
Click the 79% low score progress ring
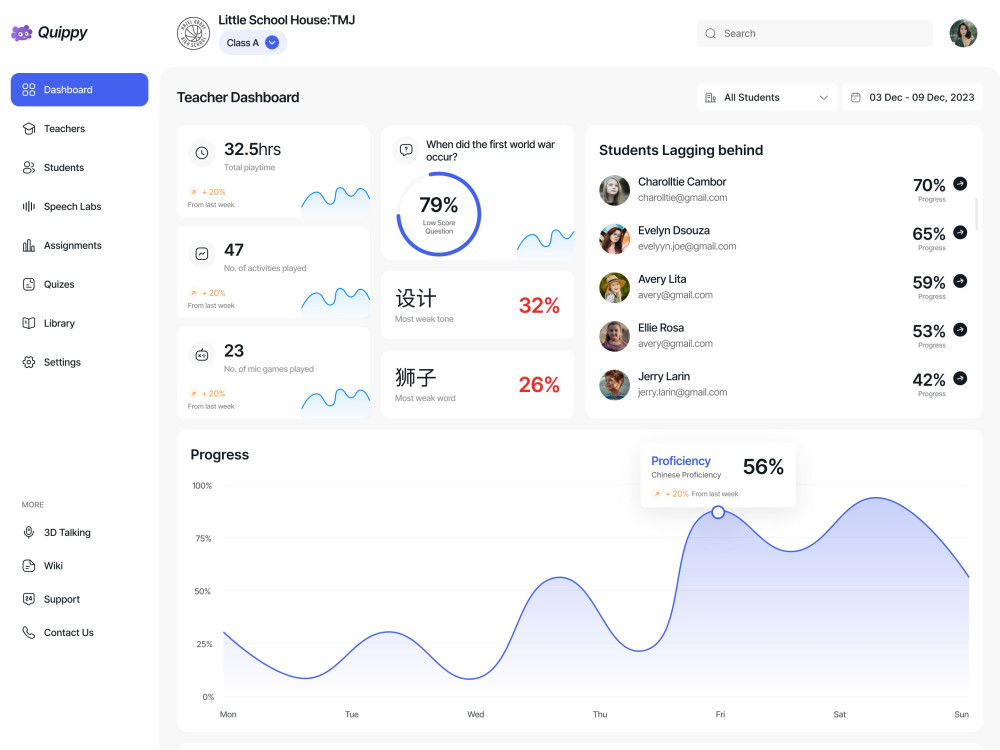tap(438, 214)
